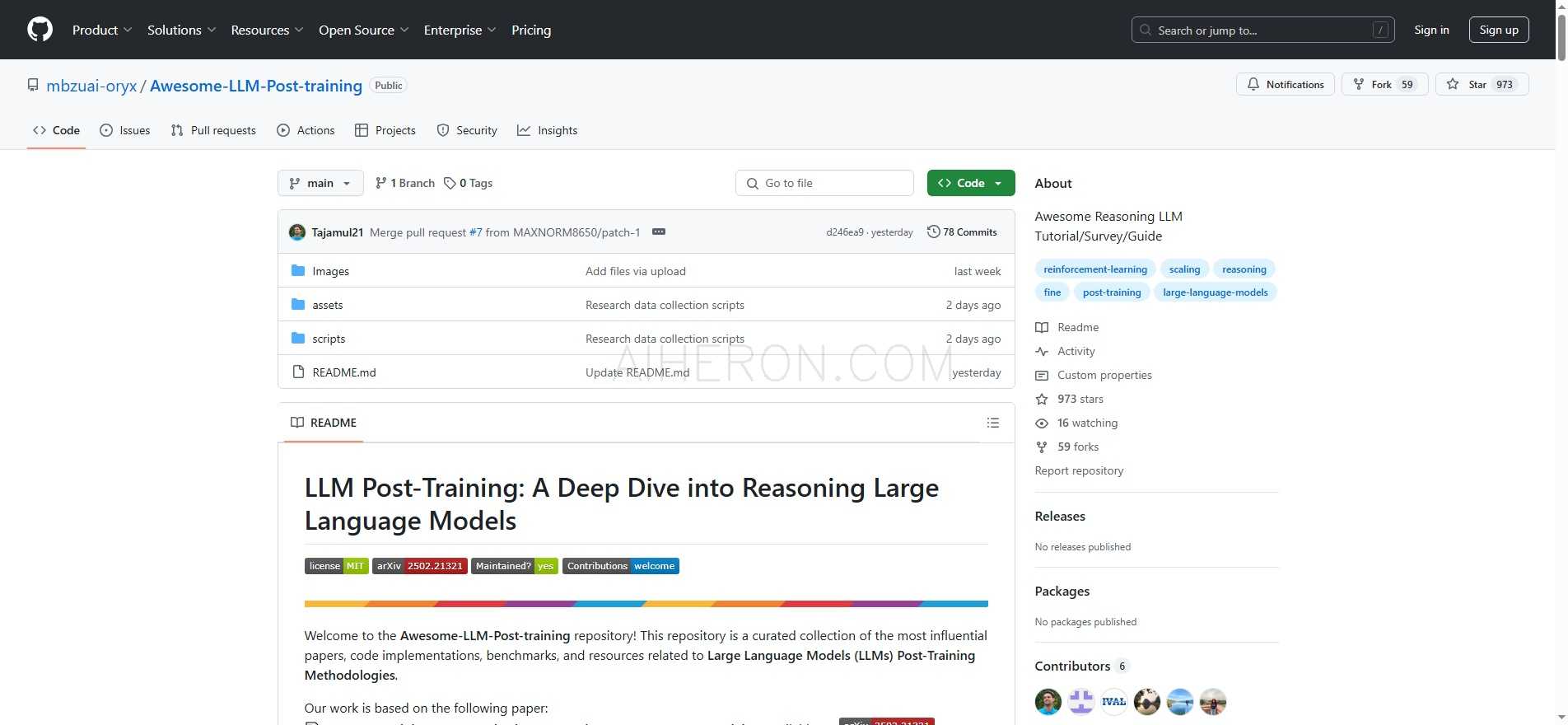The height and width of the screenshot is (725, 1568).
Task: Open the mbzuai-oryx organization link
Action: 91,86
